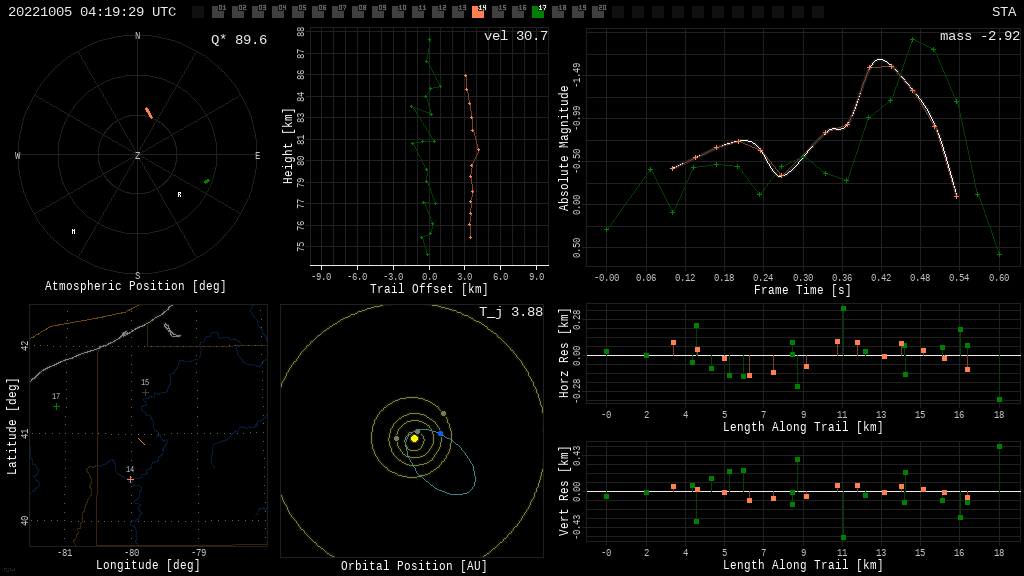
Task: Click the zenith Z marker in sky plot
Action: pyautogui.click(x=138, y=156)
